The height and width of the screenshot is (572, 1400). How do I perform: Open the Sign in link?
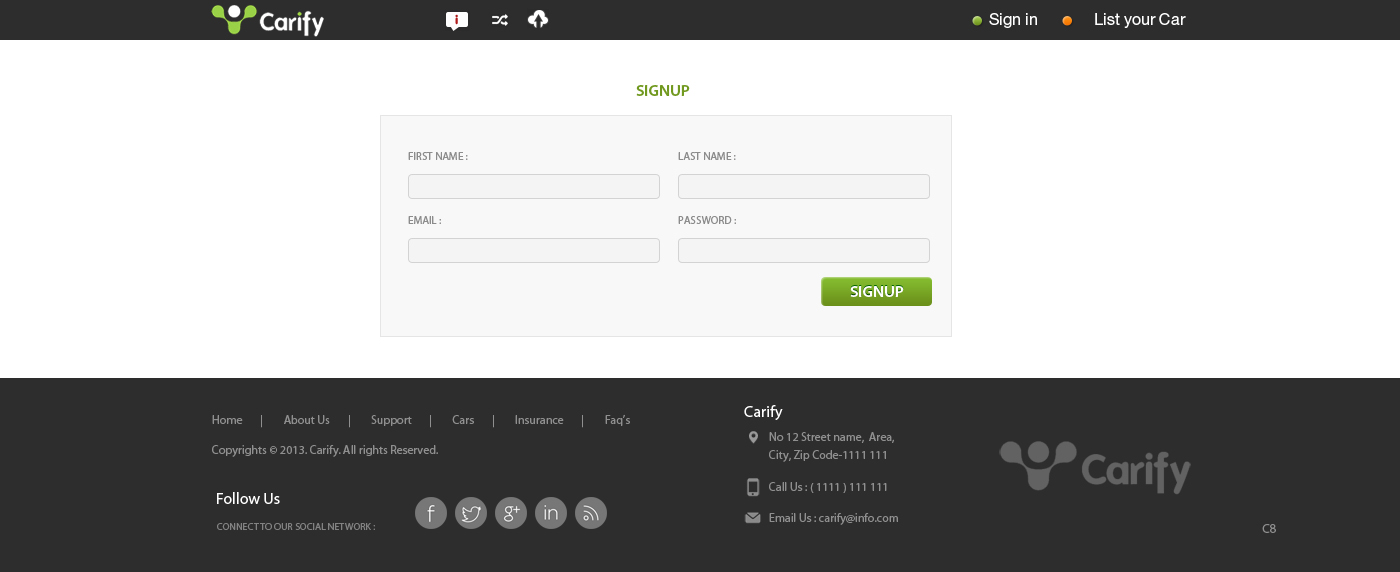click(1013, 20)
